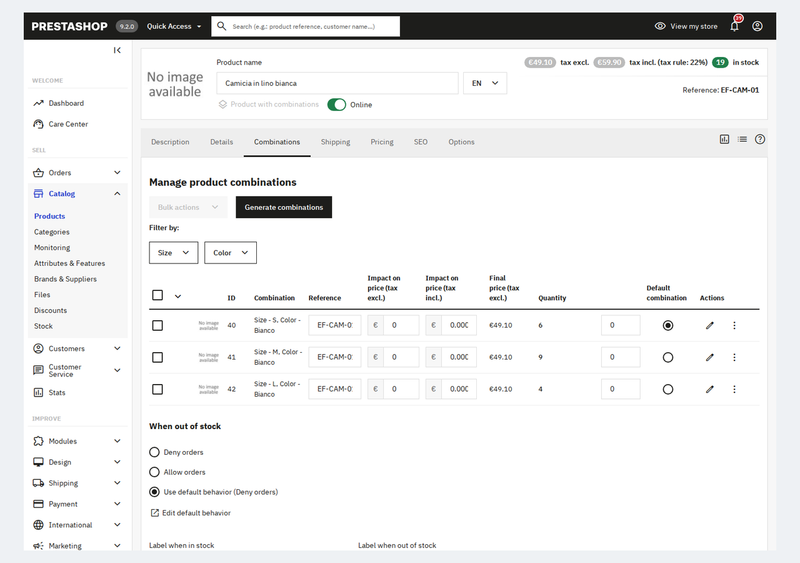The width and height of the screenshot is (800, 563).
Task: Switch to the Options tab
Action: click(461, 142)
